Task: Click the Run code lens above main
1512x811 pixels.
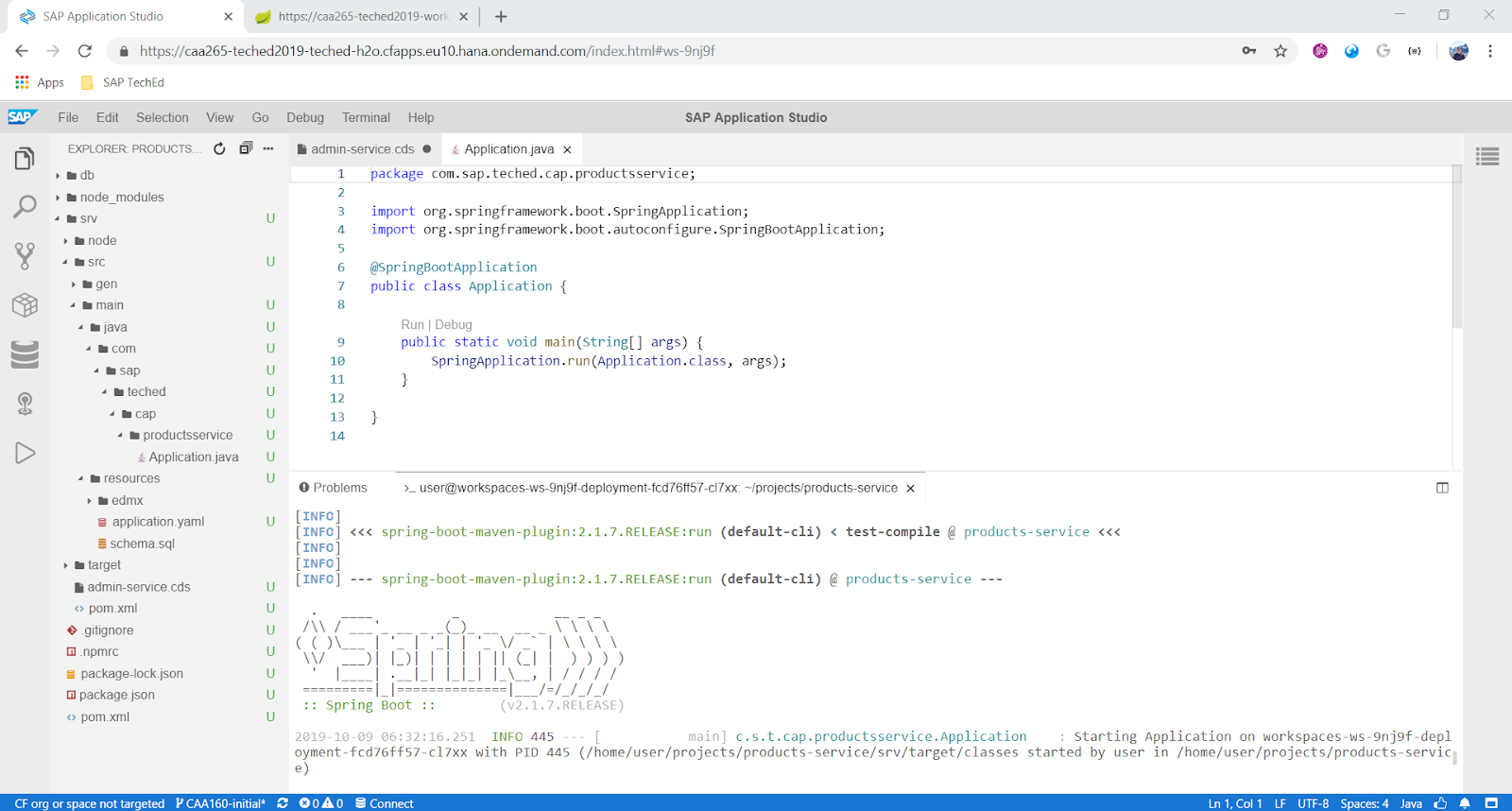Action: click(x=412, y=324)
